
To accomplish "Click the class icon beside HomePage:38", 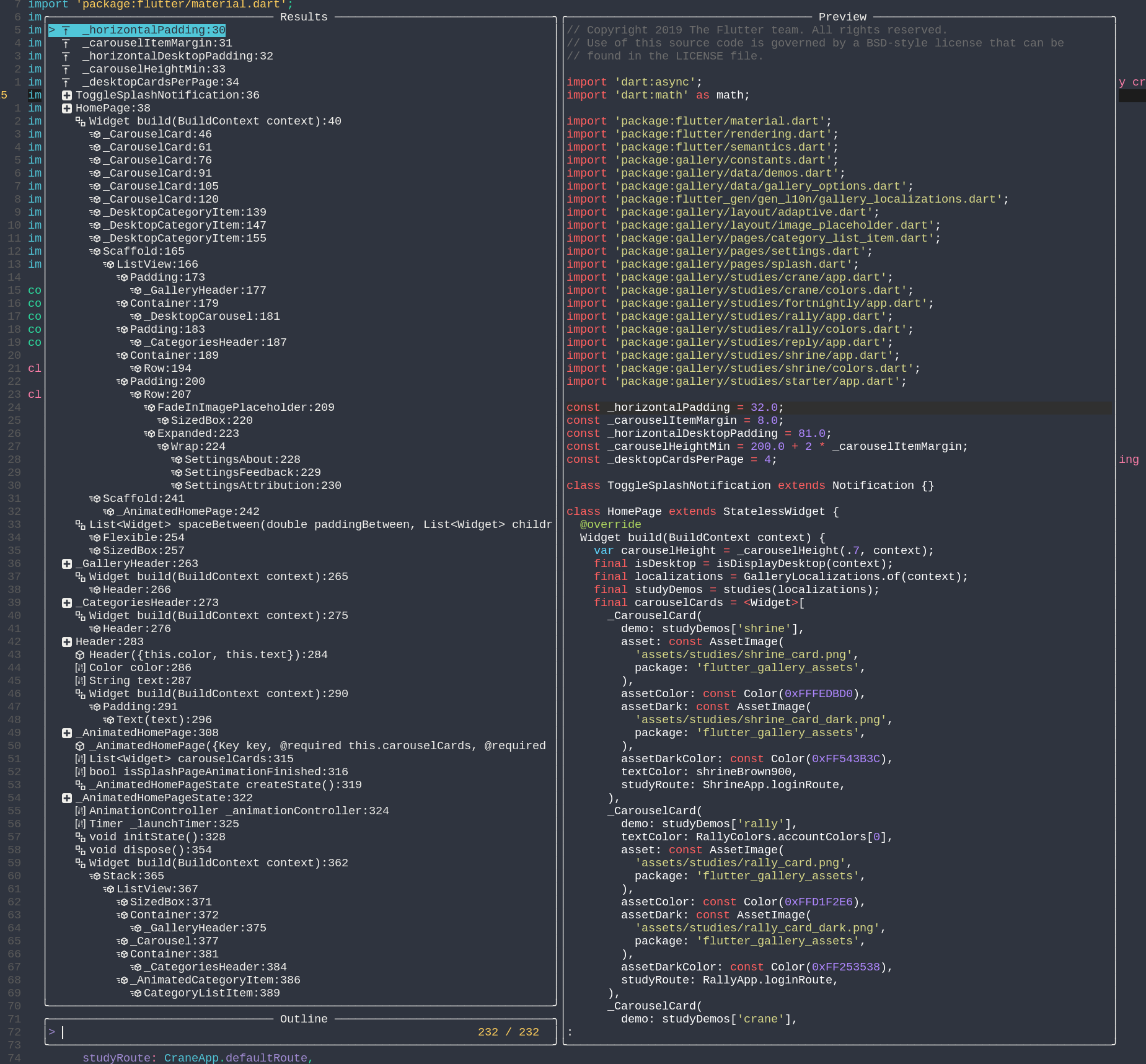I will click(x=67, y=108).
